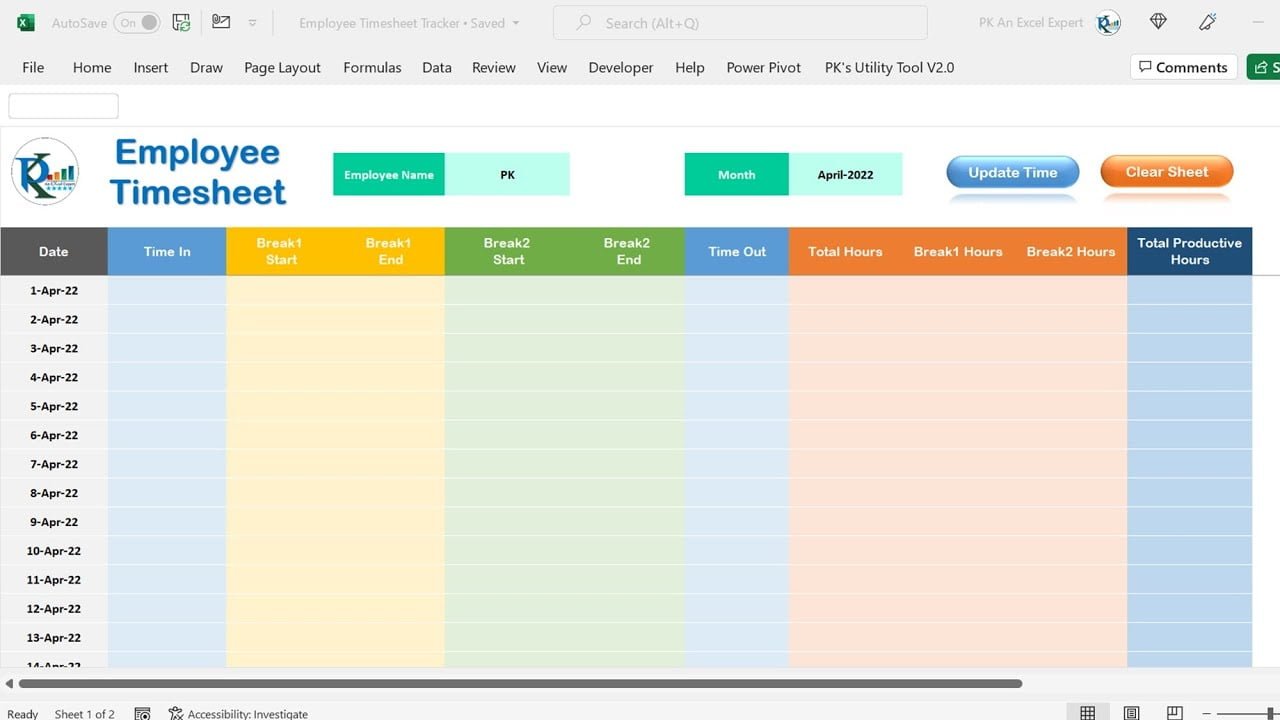
Task: Switch to the Home tab
Action: click(92, 67)
